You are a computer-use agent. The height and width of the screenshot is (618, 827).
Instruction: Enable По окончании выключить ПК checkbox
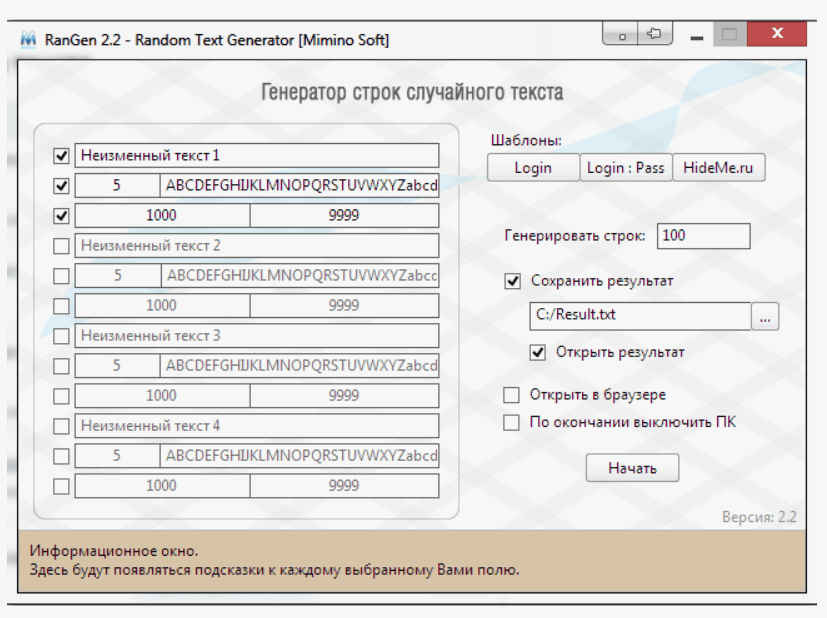511,422
